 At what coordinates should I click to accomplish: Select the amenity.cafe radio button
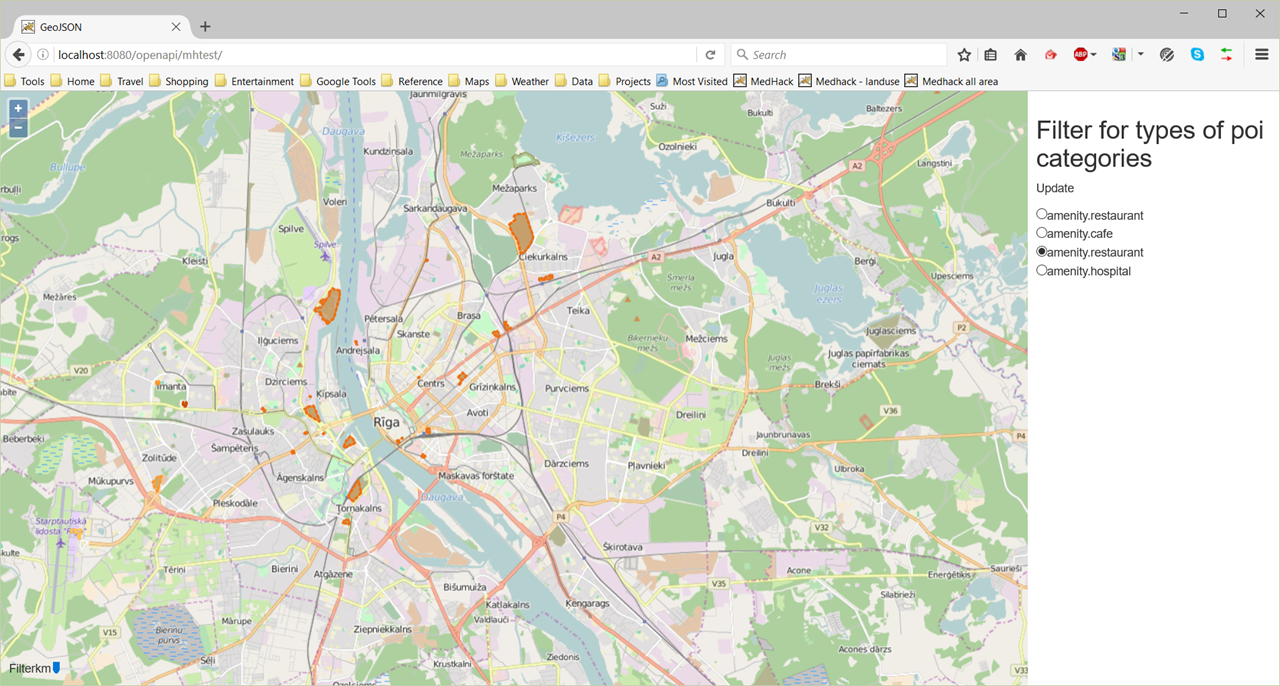pyautogui.click(x=1042, y=233)
